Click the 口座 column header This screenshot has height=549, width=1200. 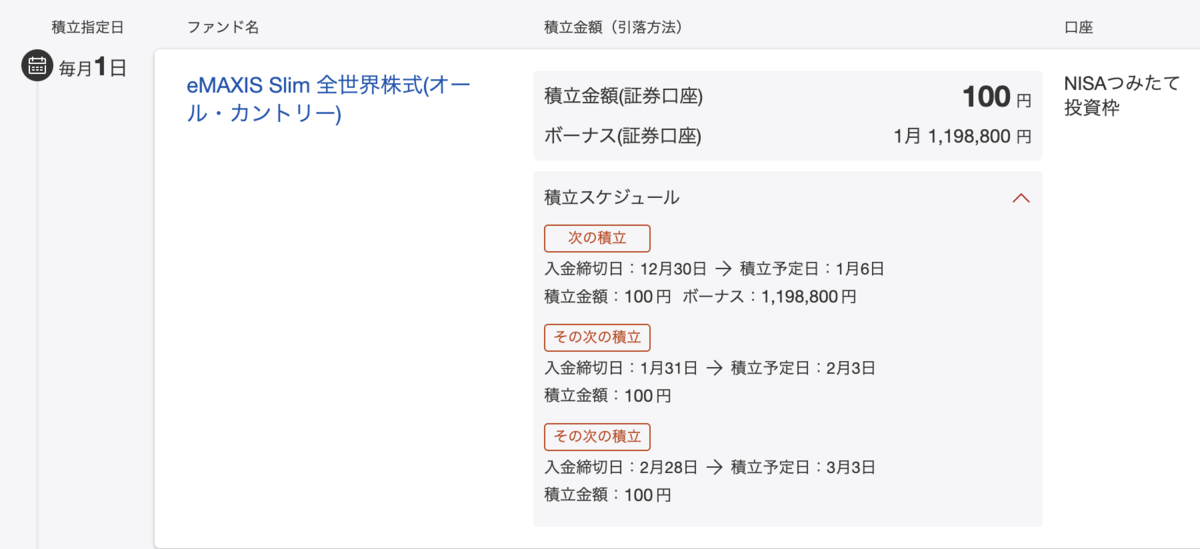[x=1079, y=28]
